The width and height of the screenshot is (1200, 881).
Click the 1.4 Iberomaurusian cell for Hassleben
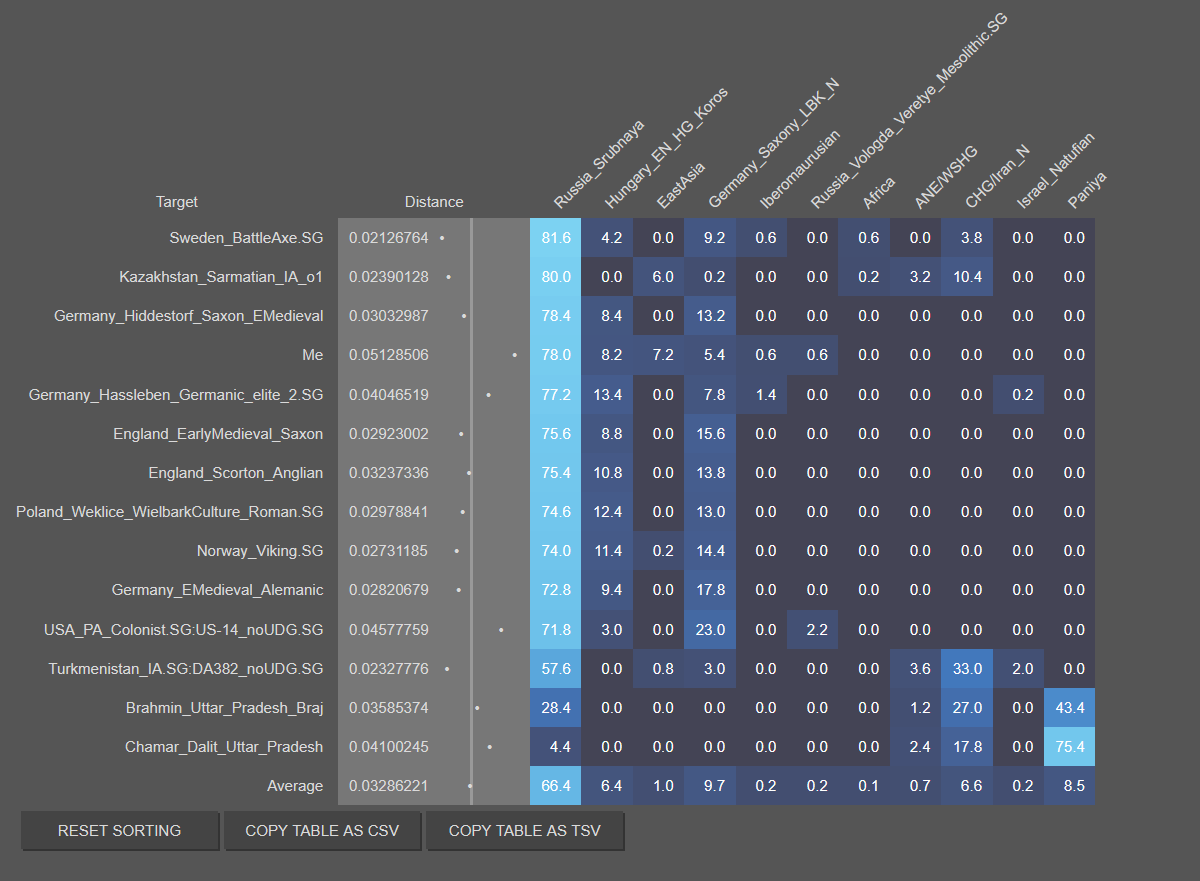(x=762, y=395)
